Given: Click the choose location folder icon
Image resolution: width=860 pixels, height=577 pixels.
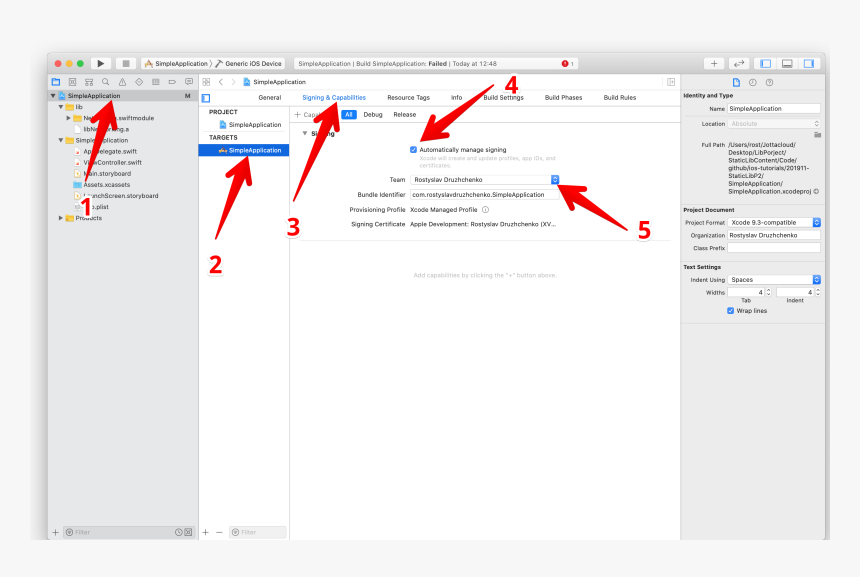Looking at the screenshot, I should (817, 134).
